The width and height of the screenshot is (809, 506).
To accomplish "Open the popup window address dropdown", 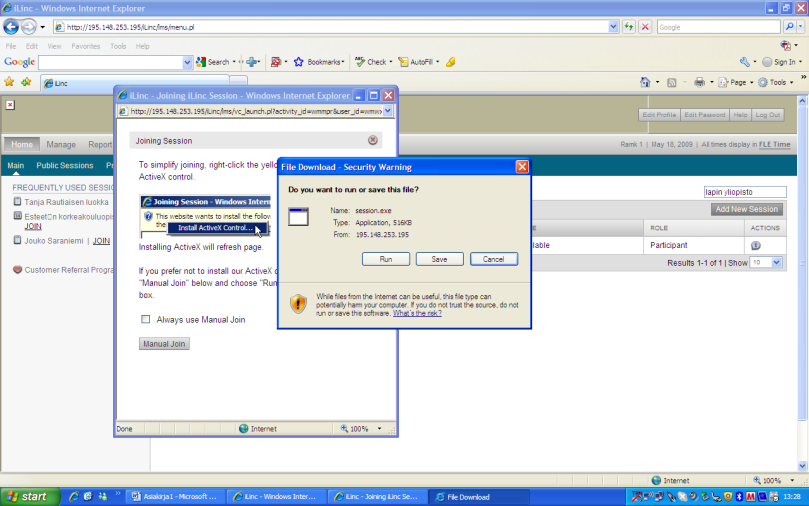I will click(387, 111).
